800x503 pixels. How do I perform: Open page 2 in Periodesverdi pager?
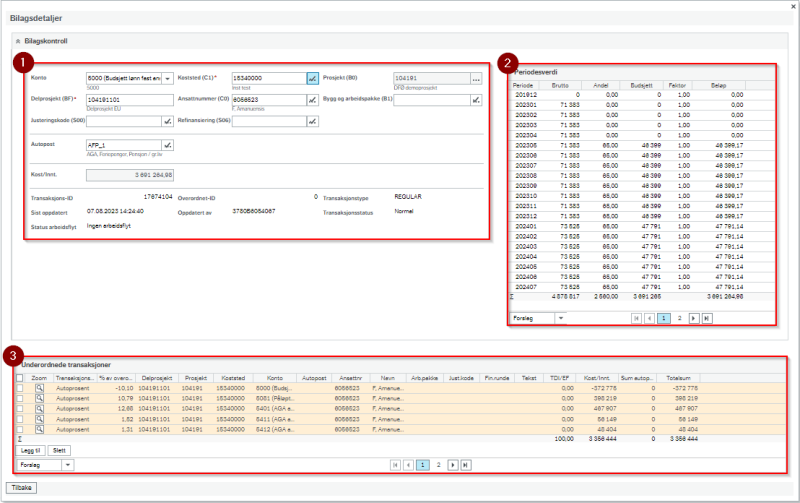679,318
